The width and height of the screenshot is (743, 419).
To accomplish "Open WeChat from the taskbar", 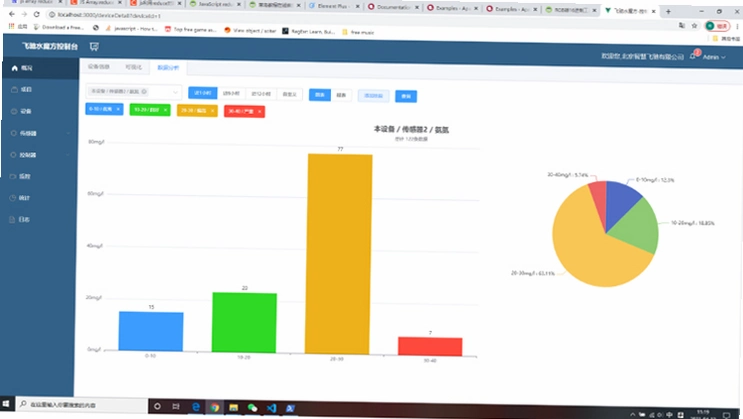I will point(252,408).
